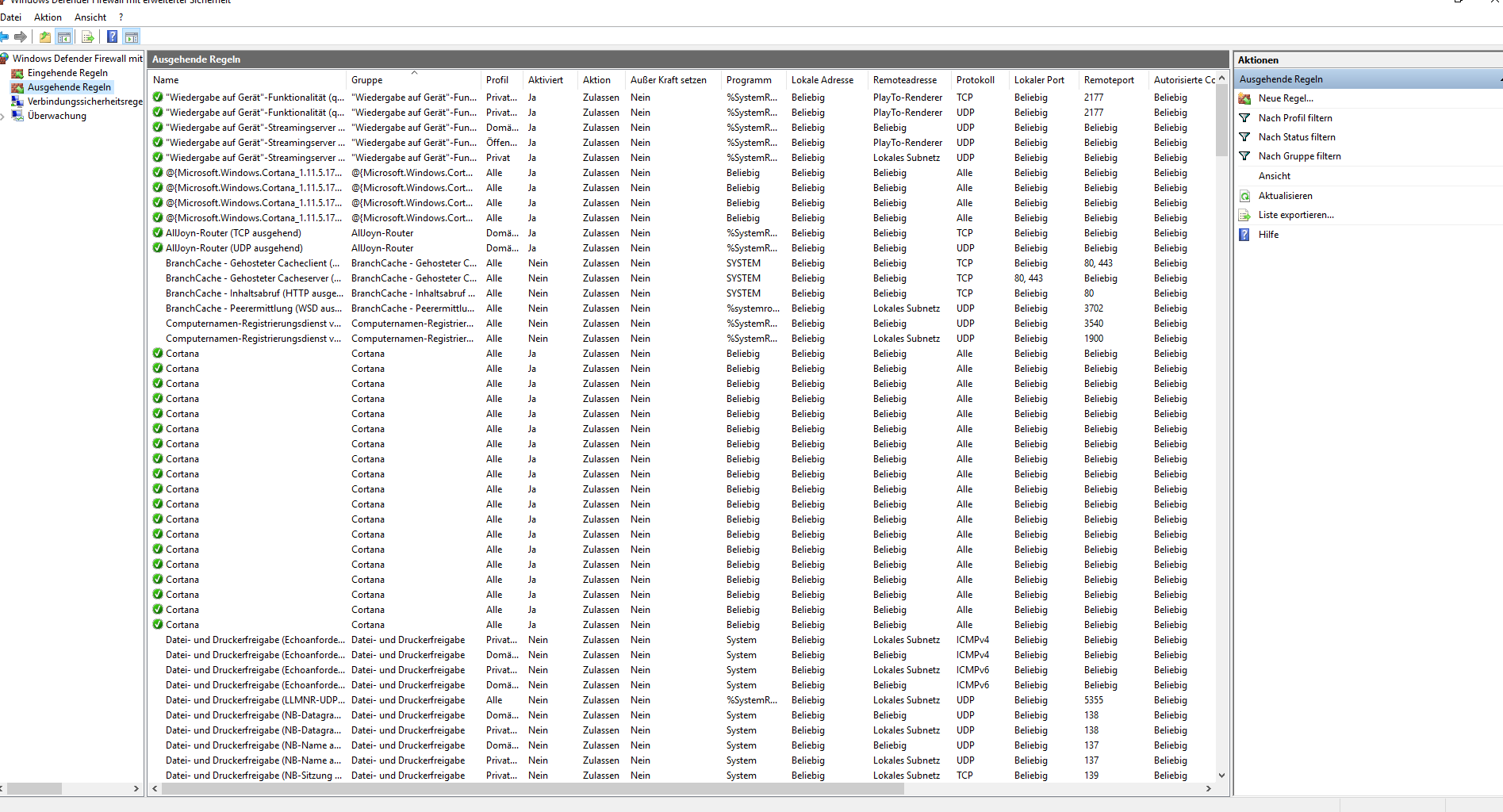
Task: Sort by the Protokoll column header
Action: [x=980, y=80]
